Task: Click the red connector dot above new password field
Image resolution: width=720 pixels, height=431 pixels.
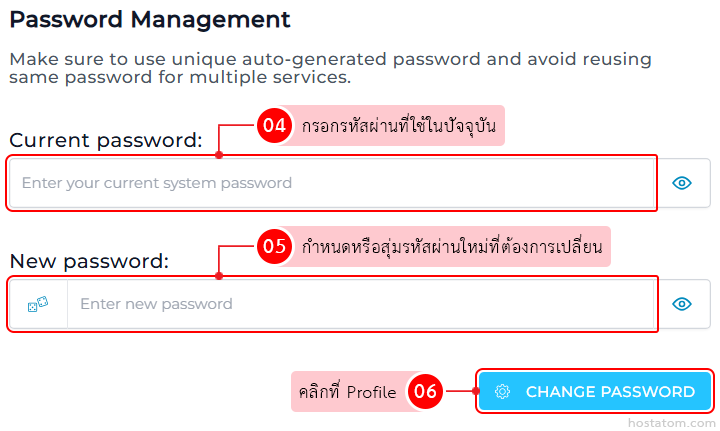Action: [x=219, y=276]
